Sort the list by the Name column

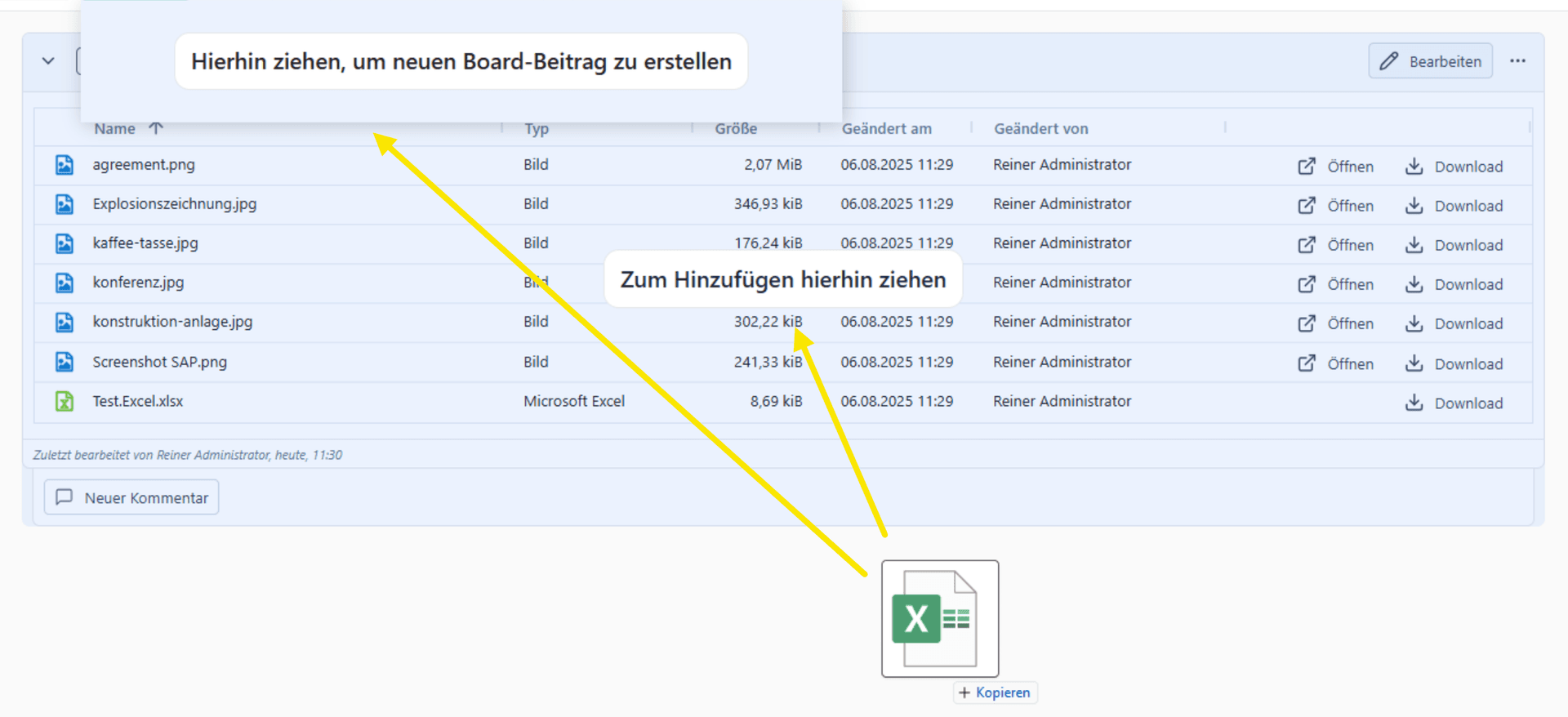tap(115, 129)
